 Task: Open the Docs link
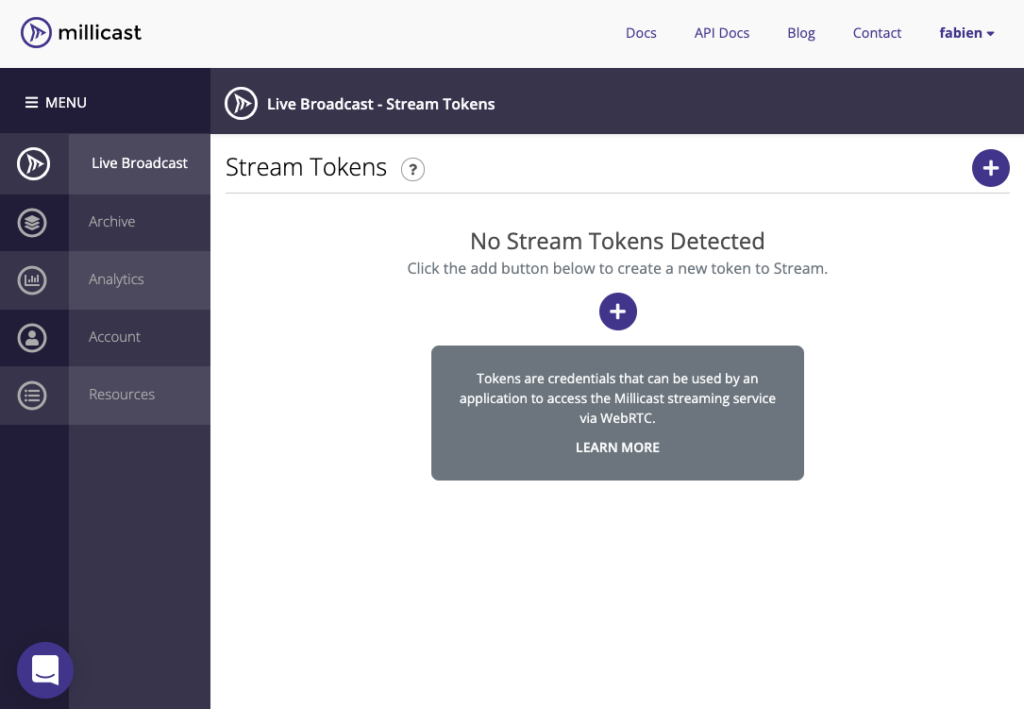click(641, 33)
